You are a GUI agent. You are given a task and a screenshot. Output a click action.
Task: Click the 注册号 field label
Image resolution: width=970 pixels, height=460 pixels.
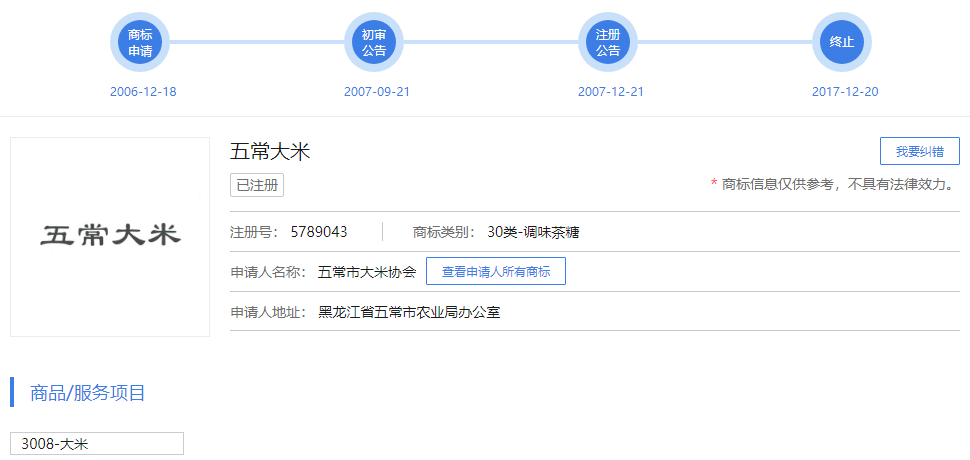(255, 232)
